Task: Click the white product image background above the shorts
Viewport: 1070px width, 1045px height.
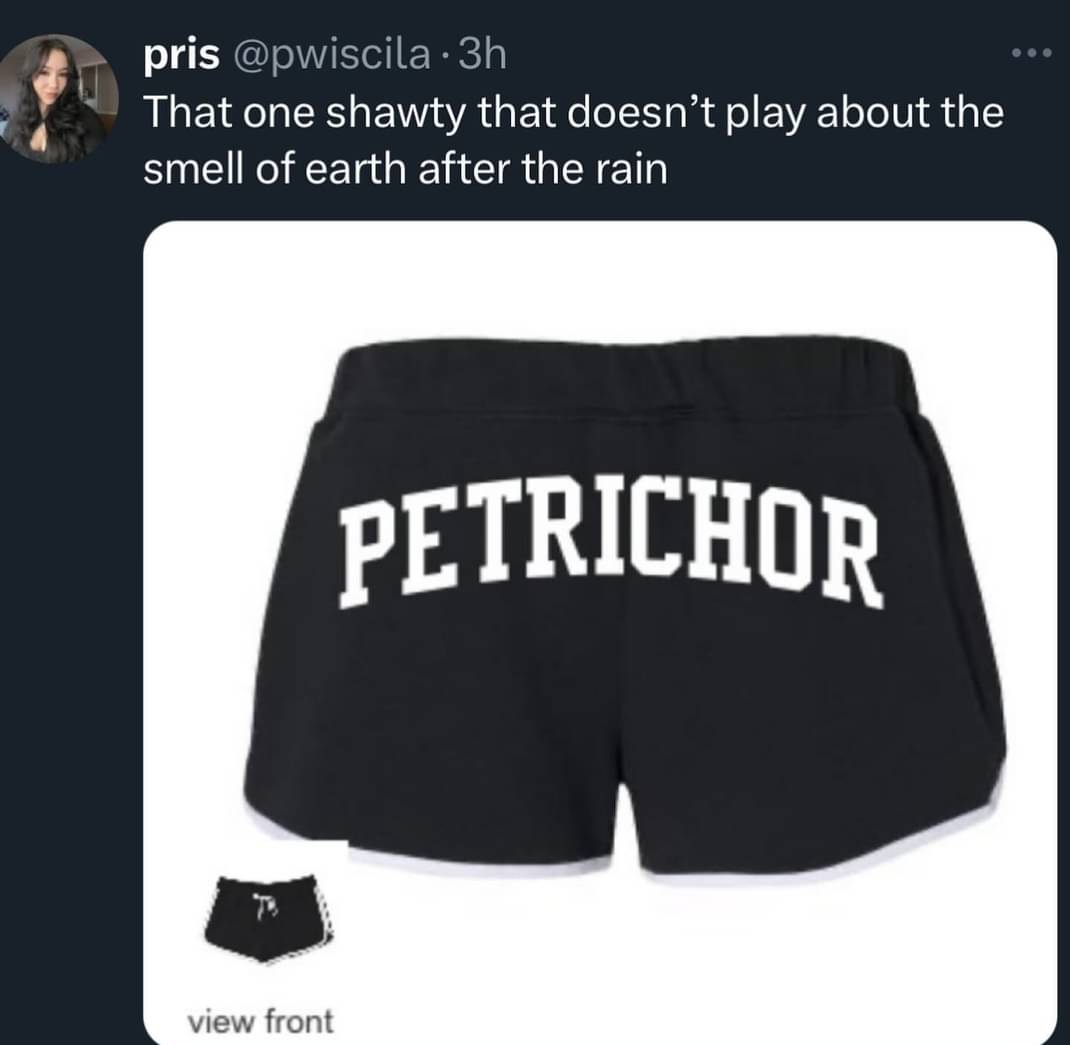Action: click(601, 280)
